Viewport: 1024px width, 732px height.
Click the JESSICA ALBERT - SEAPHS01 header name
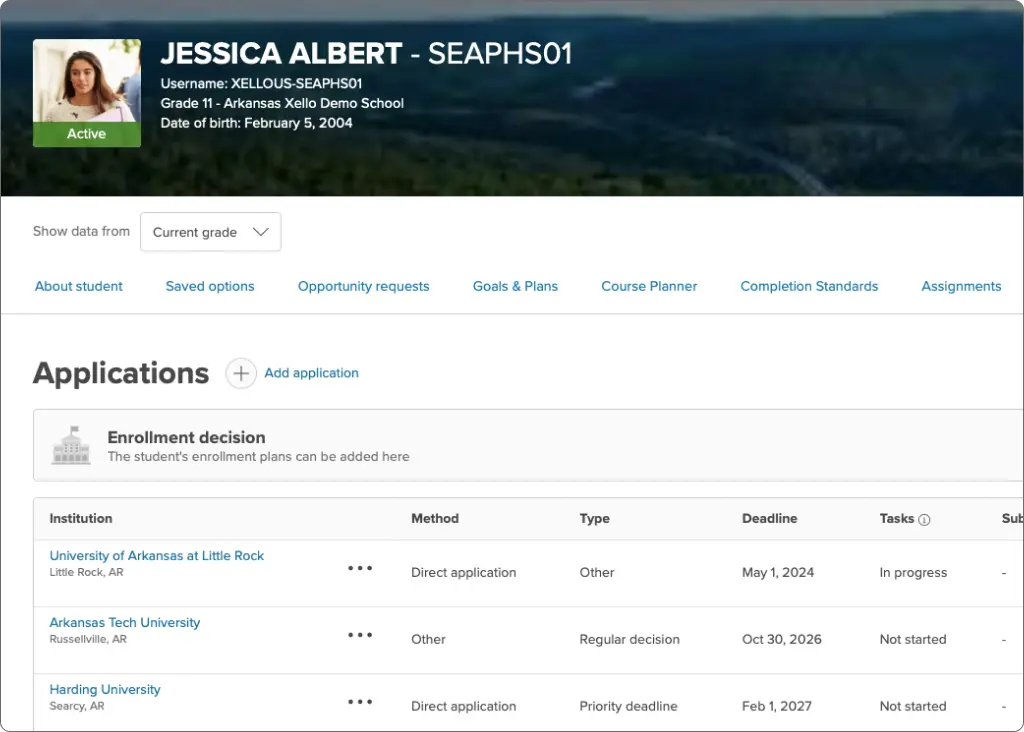366,54
